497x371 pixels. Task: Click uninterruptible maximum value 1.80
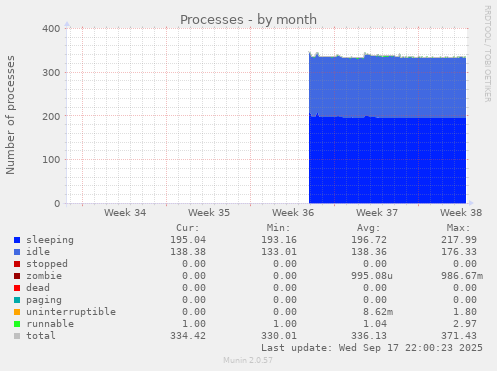465,312
